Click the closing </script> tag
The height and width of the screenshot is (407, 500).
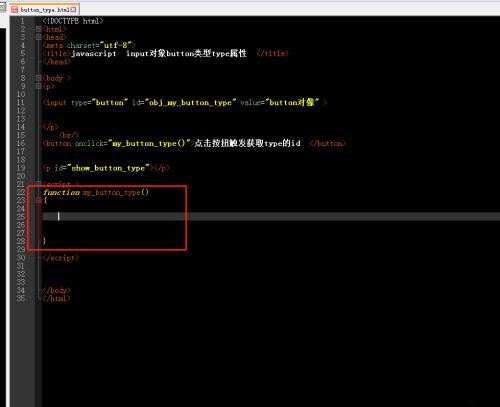(x=61, y=258)
